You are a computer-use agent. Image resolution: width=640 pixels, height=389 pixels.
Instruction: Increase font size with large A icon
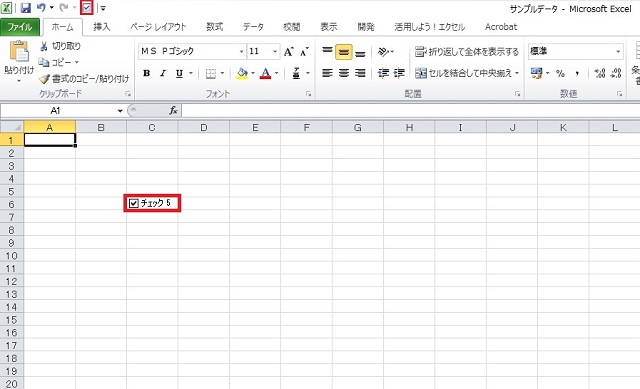(289, 51)
